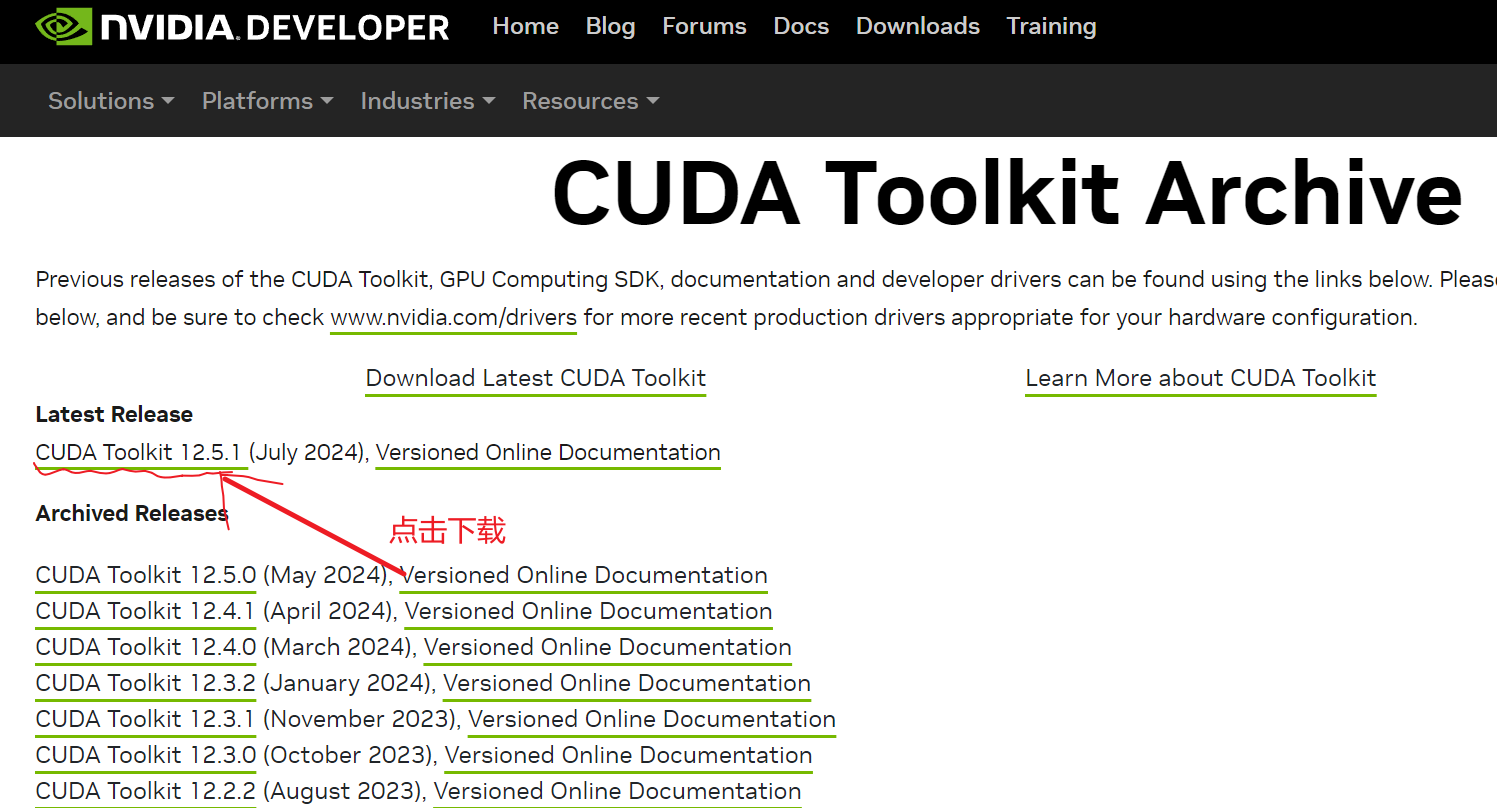The width and height of the screenshot is (1497, 808).
Task: Click the (July 2024) date text
Action: coord(306,453)
